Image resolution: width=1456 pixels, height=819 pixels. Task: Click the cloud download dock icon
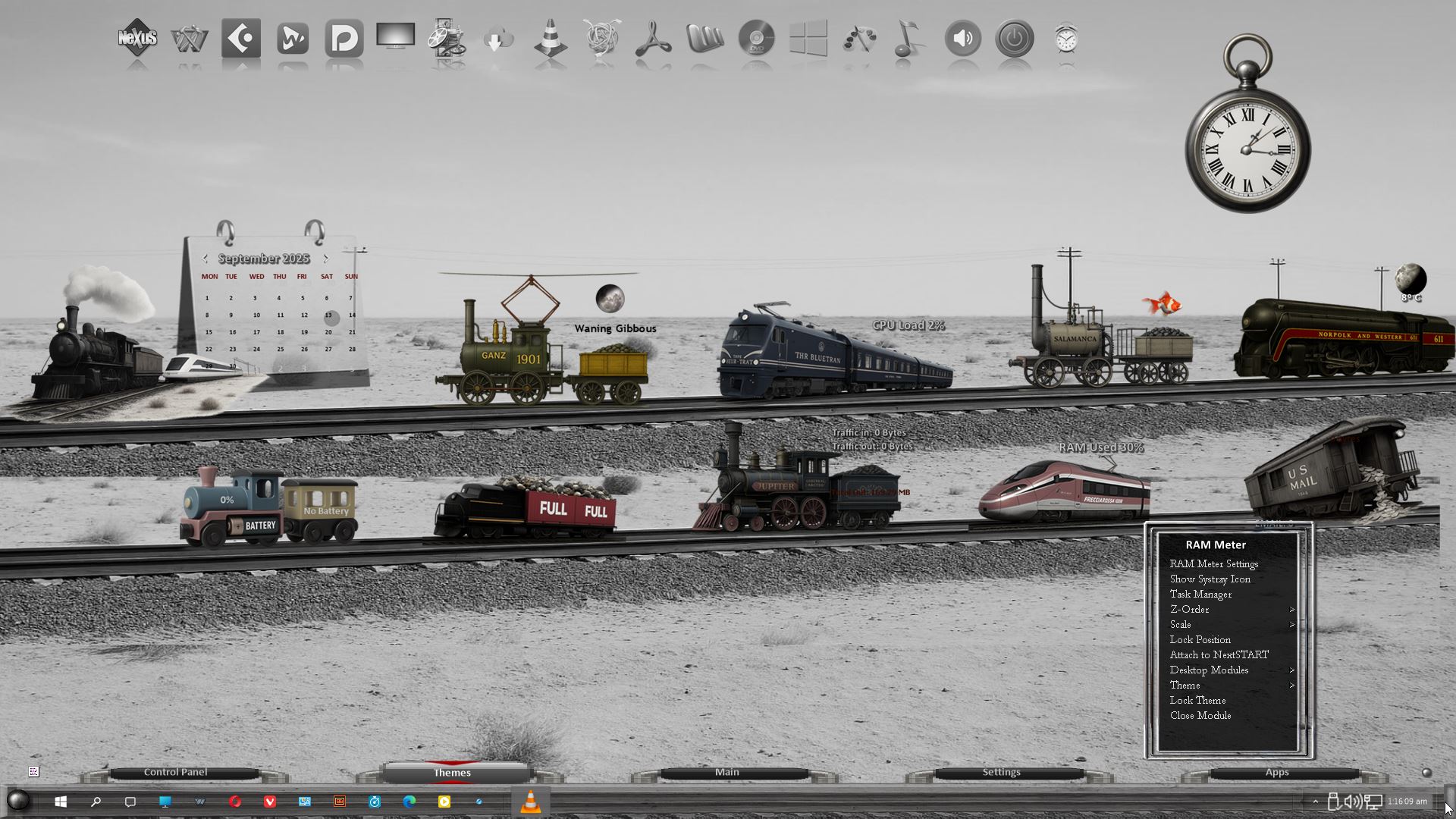[x=498, y=38]
